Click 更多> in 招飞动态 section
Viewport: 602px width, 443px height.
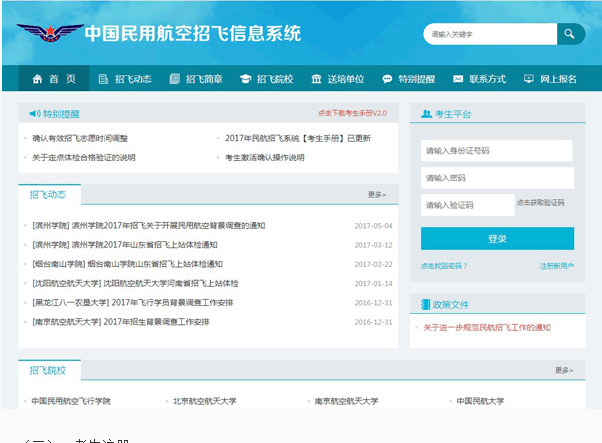coord(377,195)
